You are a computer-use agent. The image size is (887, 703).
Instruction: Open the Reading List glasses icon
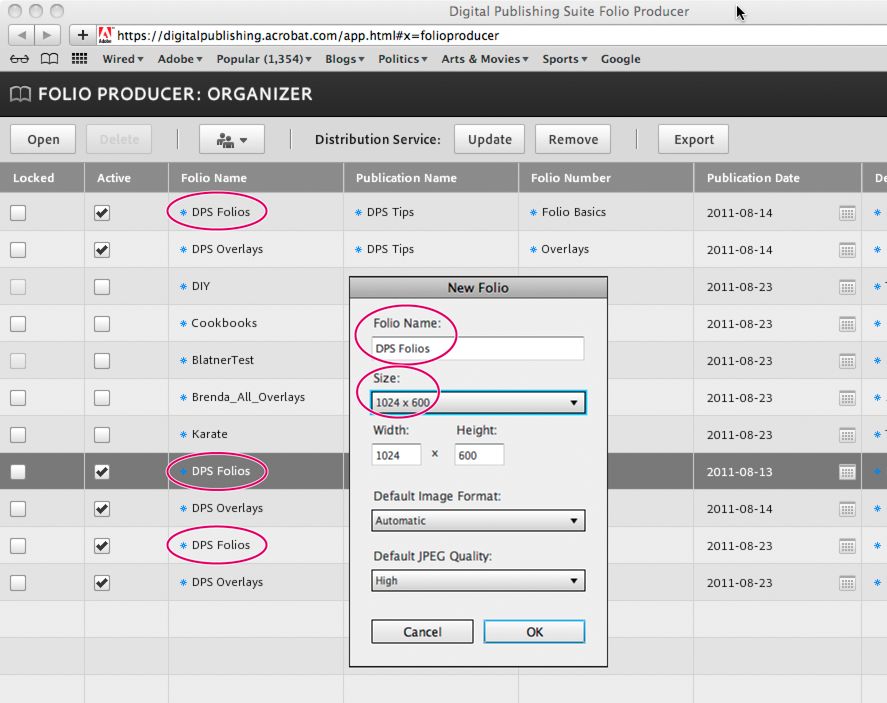(x=19, y=59)
